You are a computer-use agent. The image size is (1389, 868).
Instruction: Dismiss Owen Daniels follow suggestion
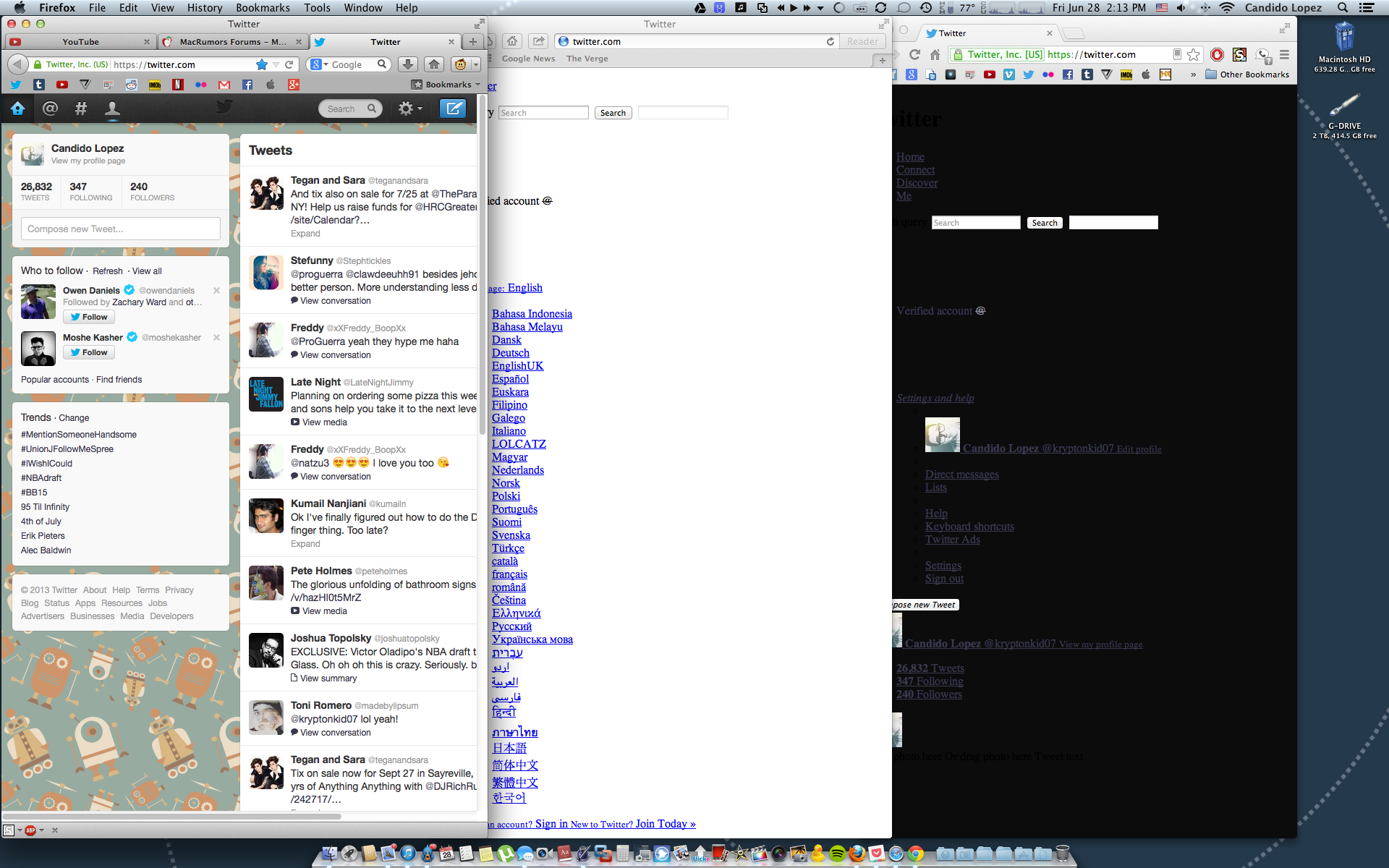coord(216,290)
